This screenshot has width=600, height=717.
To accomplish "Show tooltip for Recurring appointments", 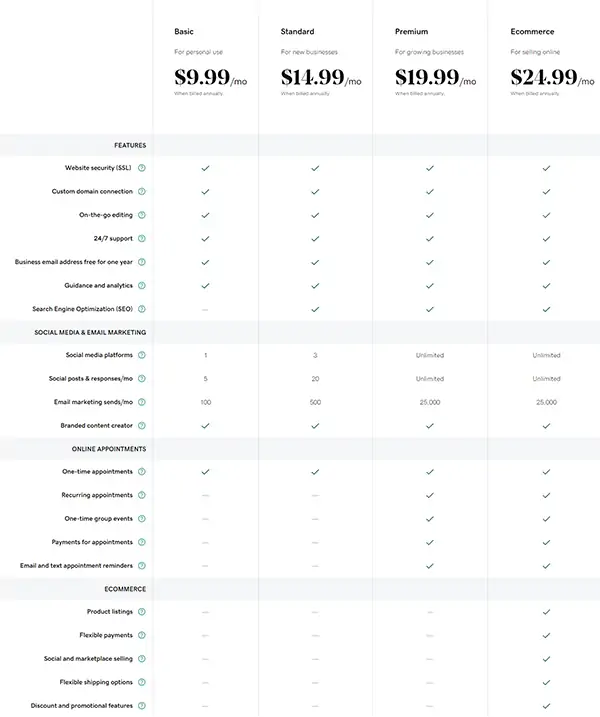I will (x=142, y=495).
